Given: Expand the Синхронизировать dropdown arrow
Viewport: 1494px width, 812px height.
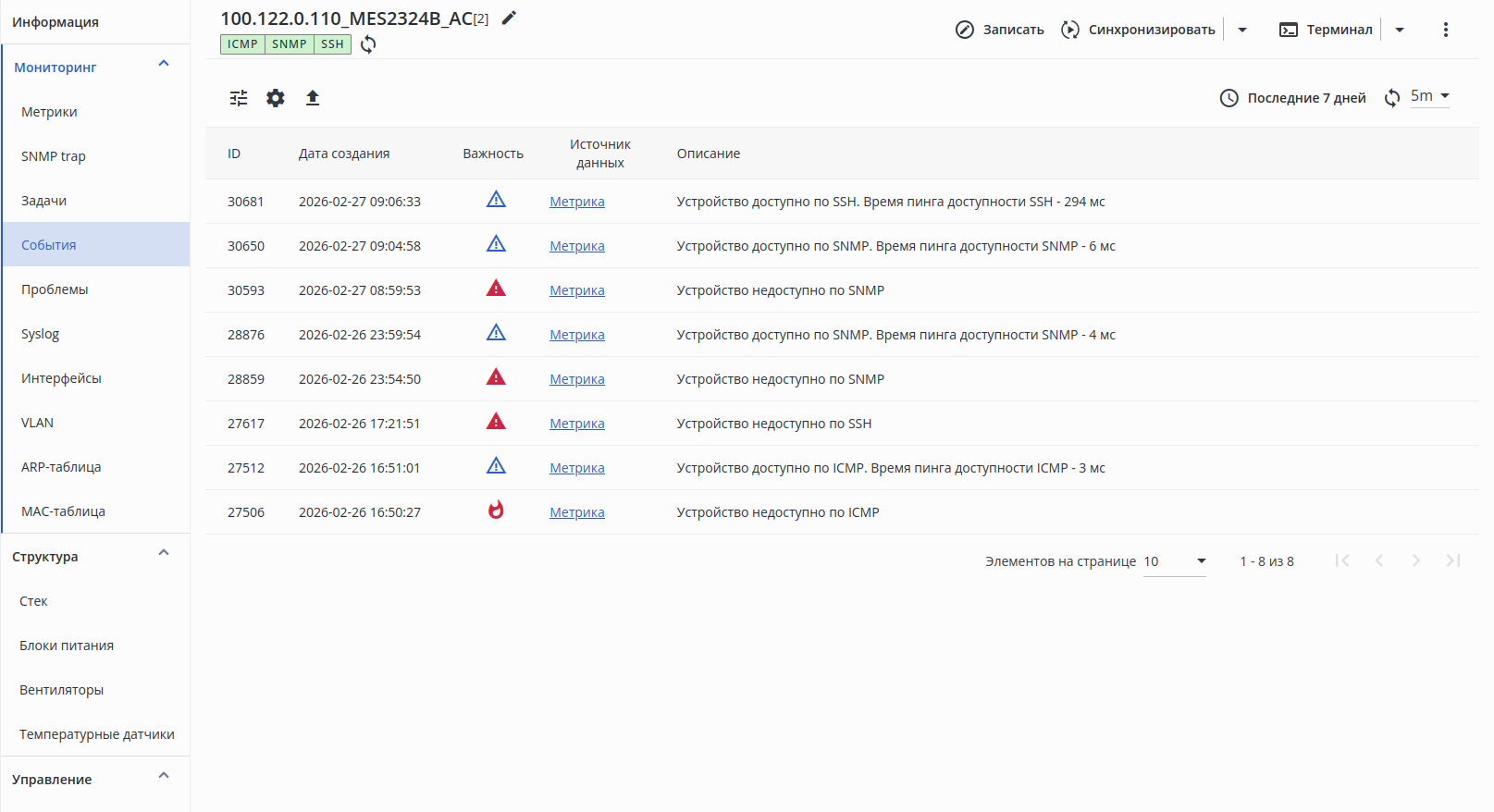Looking at the screenshot, I should click(x=1242, y=30).
